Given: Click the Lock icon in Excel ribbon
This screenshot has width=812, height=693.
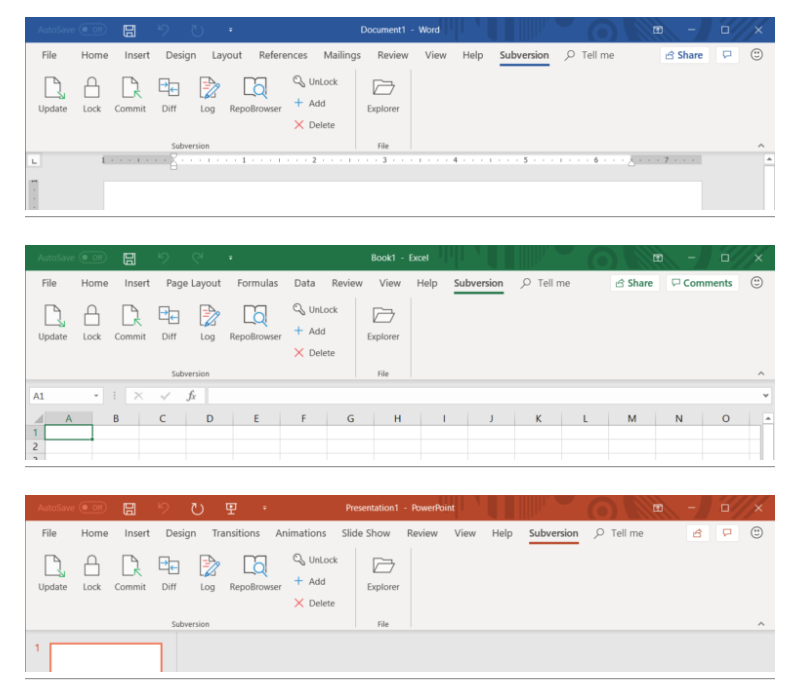Looking at the screenshot, I should 92,322.
